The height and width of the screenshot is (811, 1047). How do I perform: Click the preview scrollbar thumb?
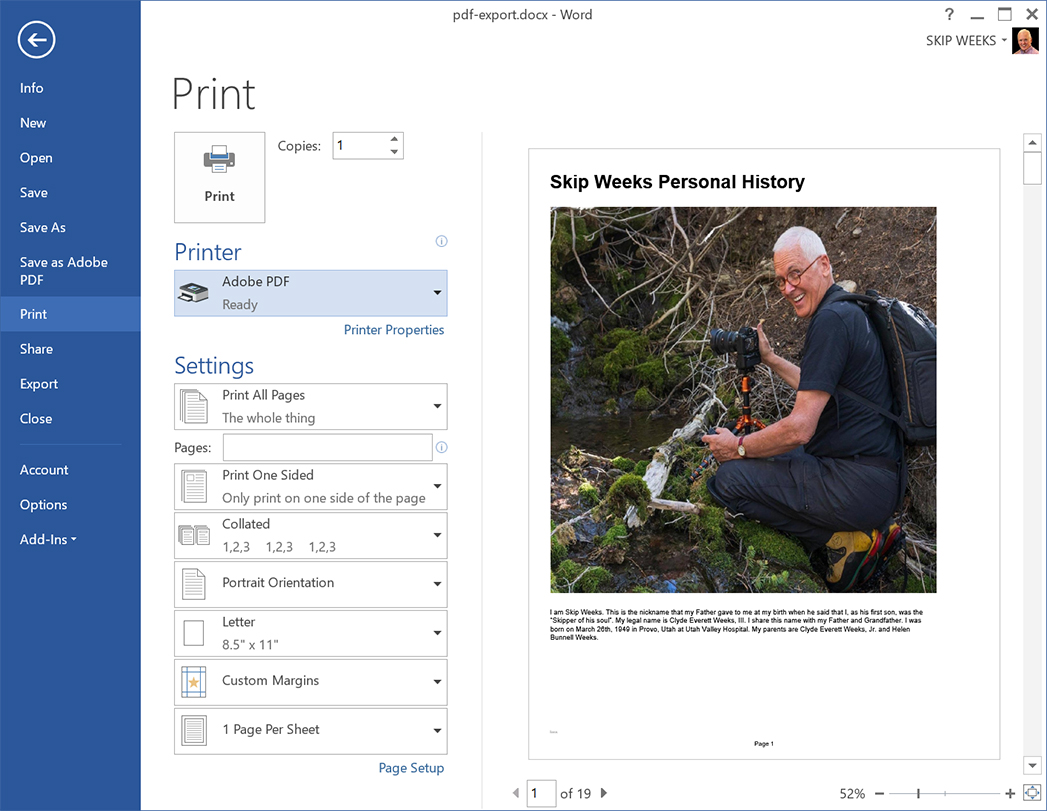(1032, 168)
